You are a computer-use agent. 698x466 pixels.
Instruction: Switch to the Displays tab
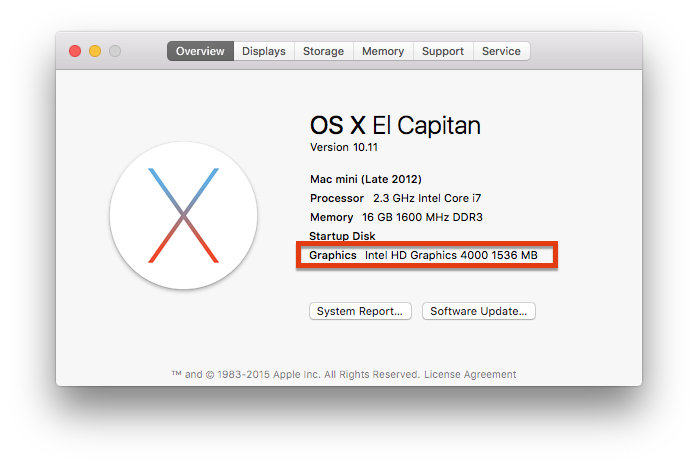pyautogui.click(x=264, y=51)
